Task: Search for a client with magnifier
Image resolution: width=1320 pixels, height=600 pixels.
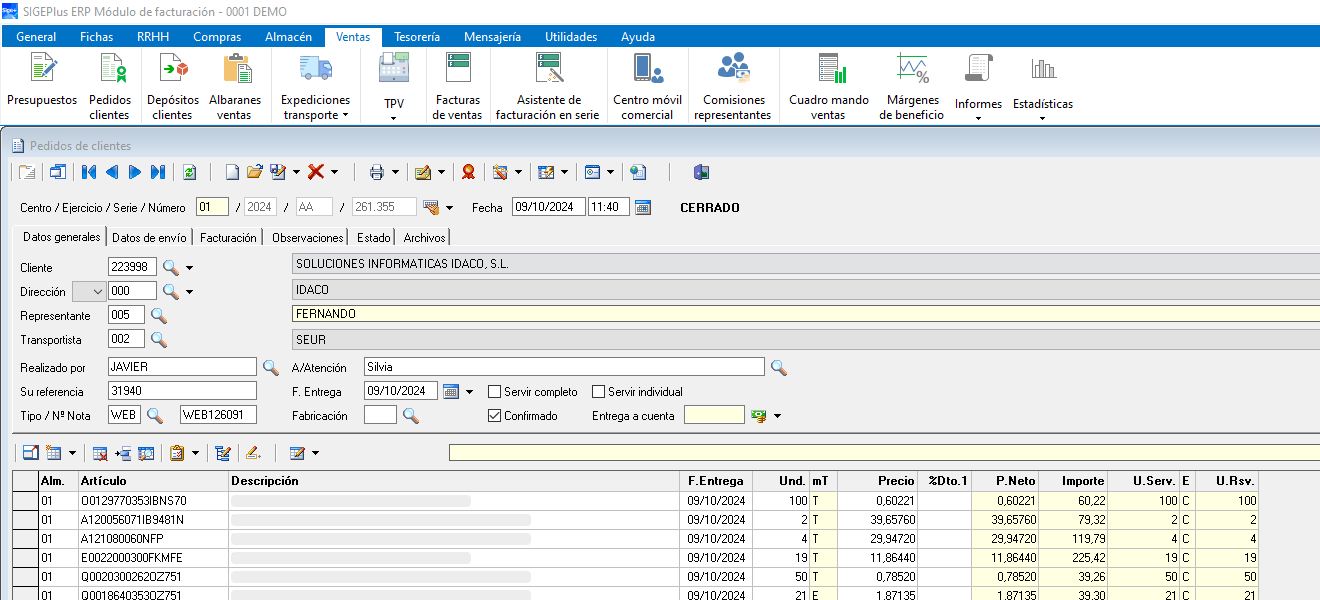Action: (171, 267)
